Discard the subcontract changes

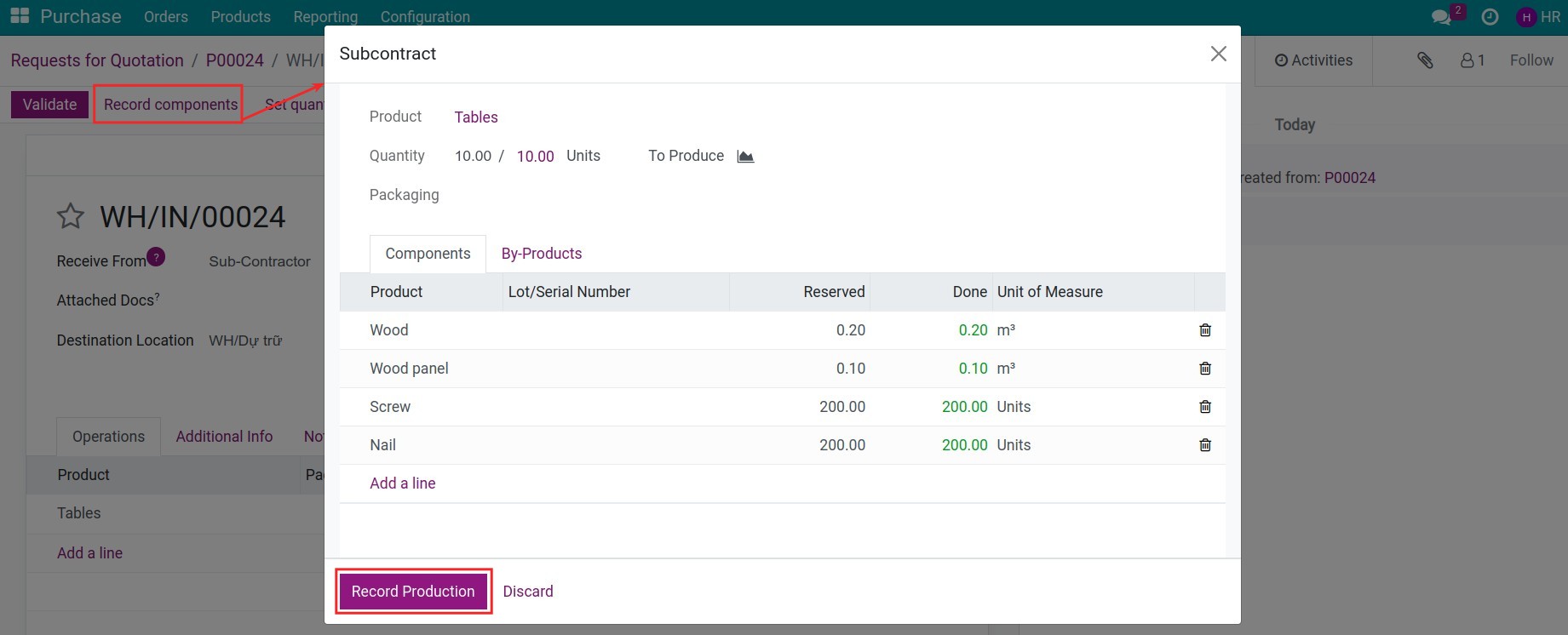[x=528, y=592]
